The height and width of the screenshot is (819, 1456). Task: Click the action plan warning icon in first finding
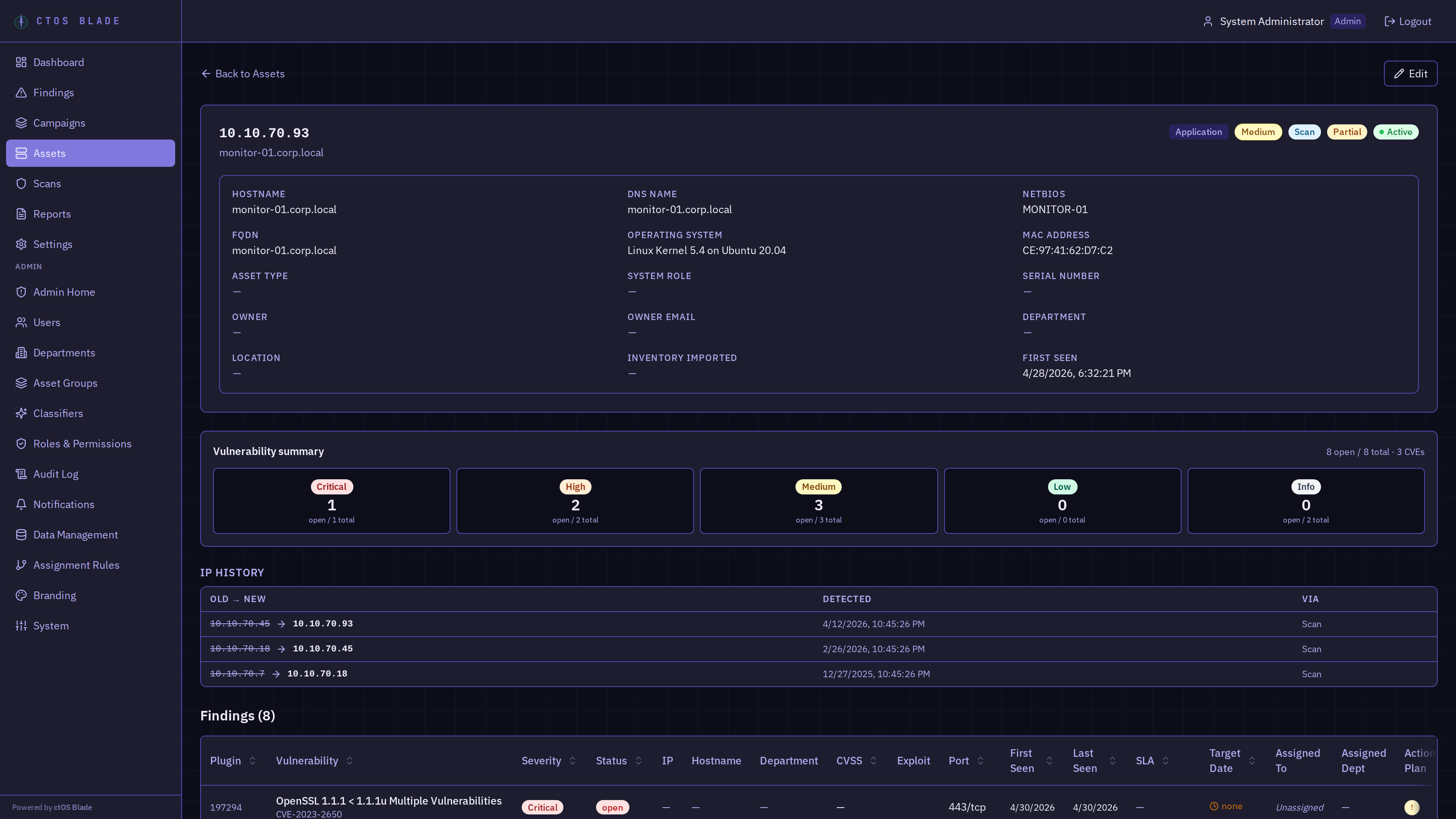tap(1411, 807)
